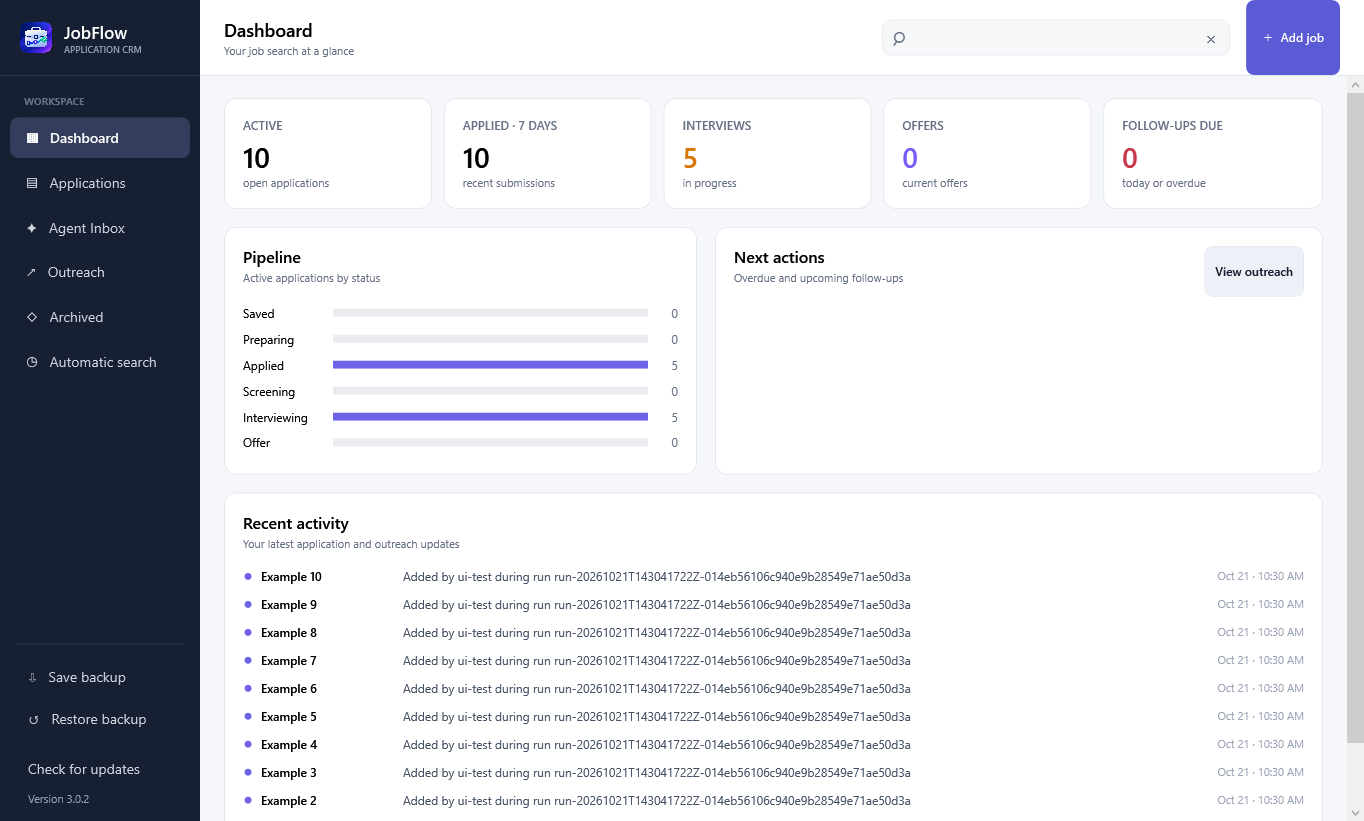Click the Interviewing pipeline progress bar
1364x821 pixels.
pyautogui.click(x=490, y=417)
